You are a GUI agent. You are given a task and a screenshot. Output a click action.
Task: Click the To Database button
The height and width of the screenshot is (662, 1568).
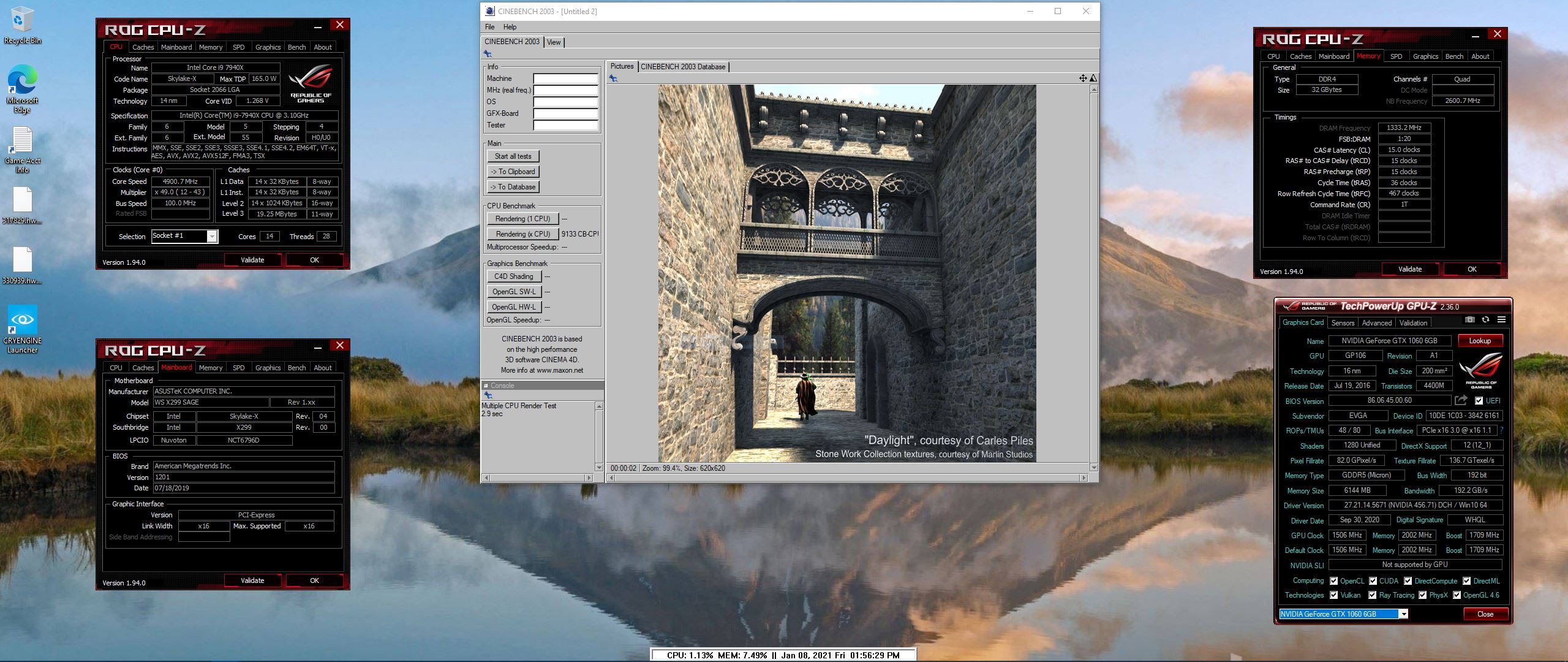click(513, 187)
